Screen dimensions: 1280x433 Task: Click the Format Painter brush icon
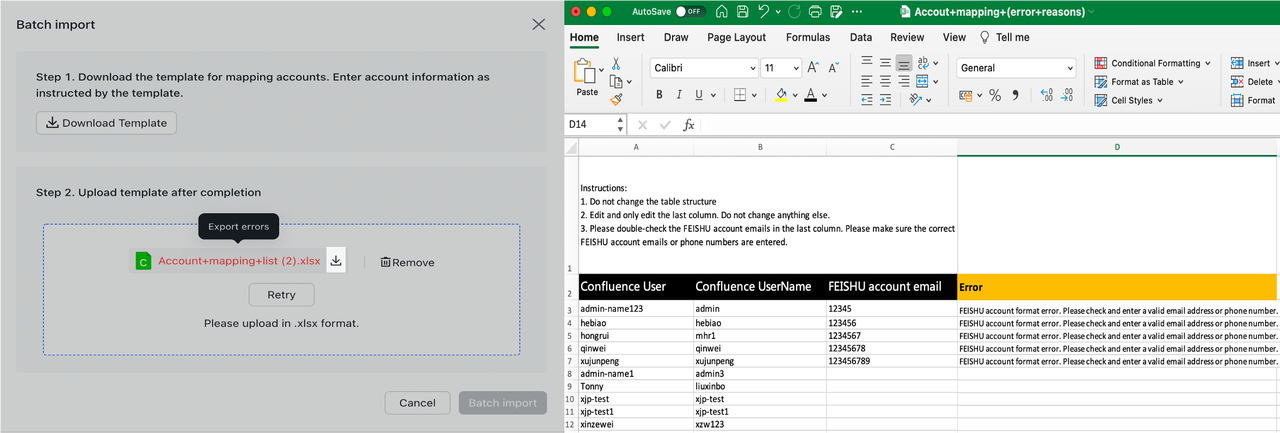[x=616, y=99]
